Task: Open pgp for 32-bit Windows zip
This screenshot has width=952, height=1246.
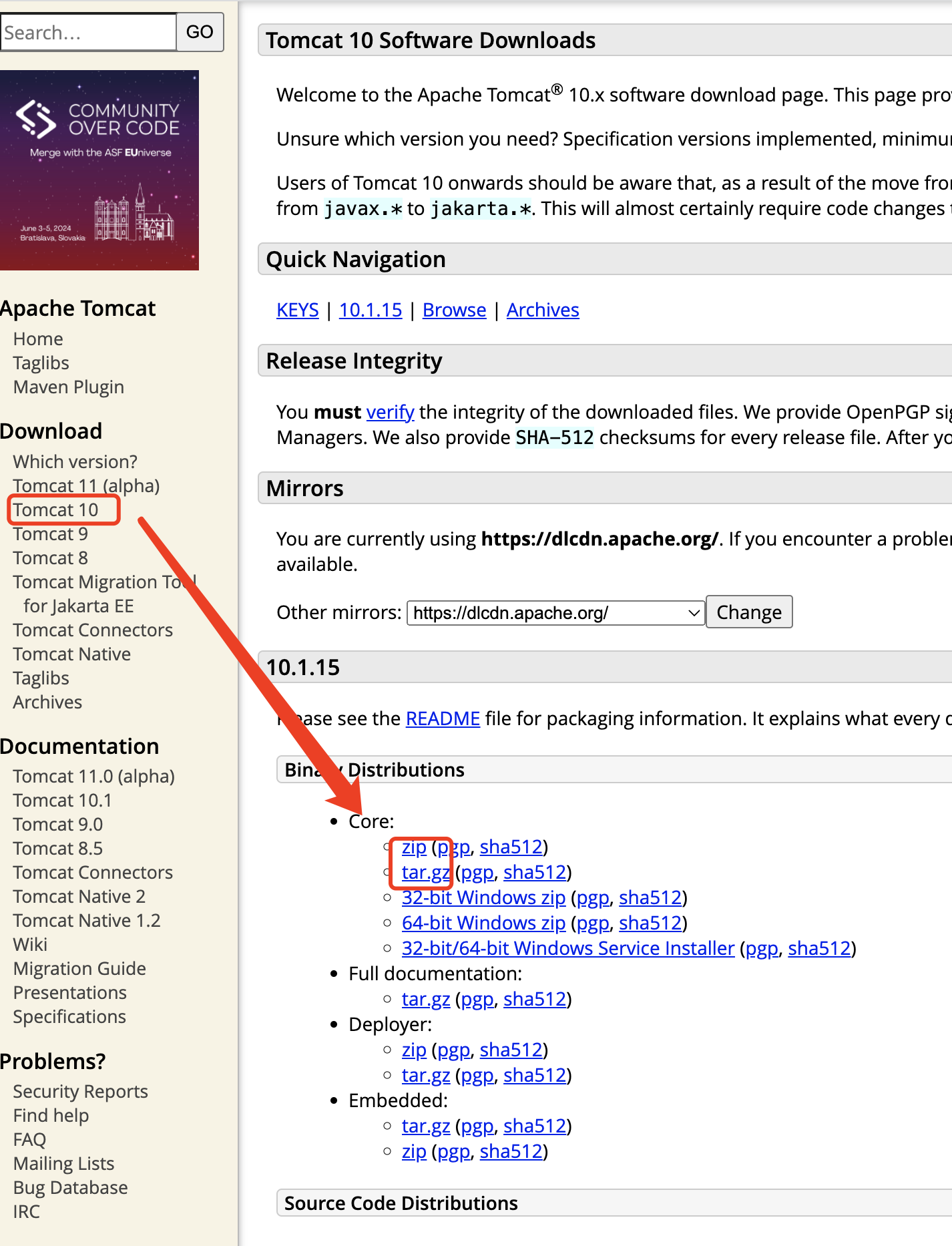Action: pos(593,898)
